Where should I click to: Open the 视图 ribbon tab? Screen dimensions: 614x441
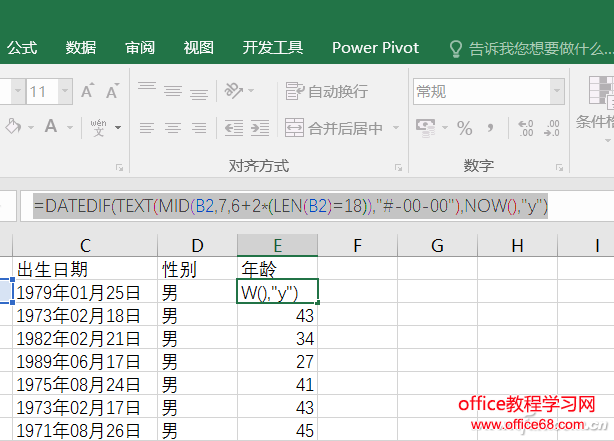(199, 48)
